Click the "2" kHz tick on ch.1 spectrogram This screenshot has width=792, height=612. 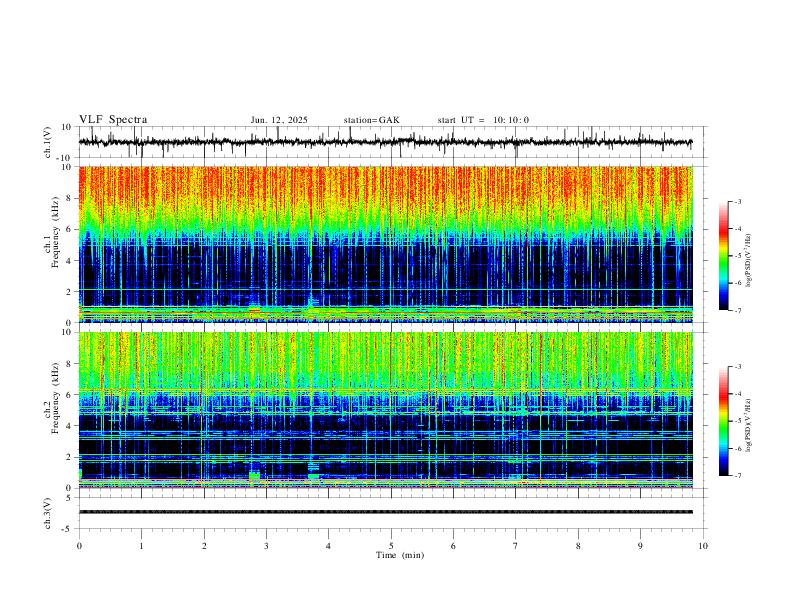click(70, 291)
